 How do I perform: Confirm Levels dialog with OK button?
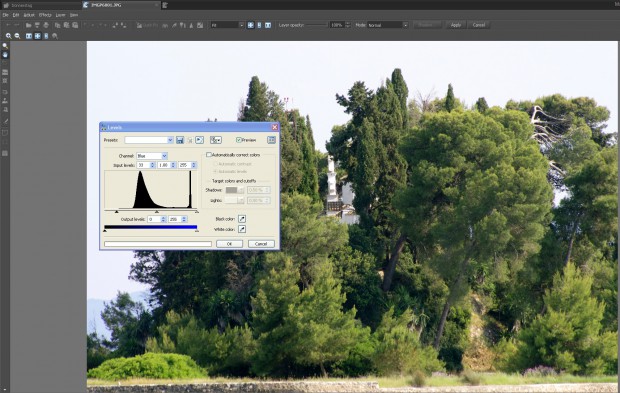coord(229,244)
